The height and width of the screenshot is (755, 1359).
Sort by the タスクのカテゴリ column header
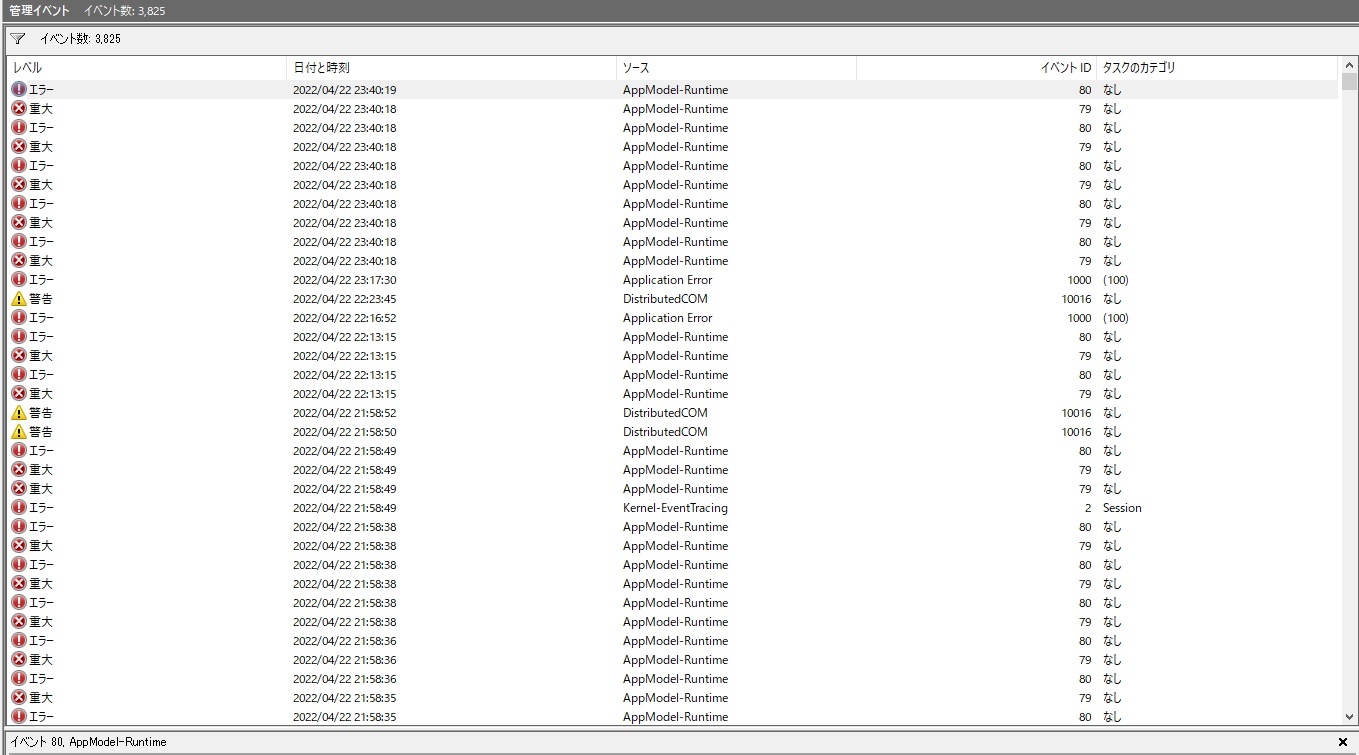click(1217, 68)
